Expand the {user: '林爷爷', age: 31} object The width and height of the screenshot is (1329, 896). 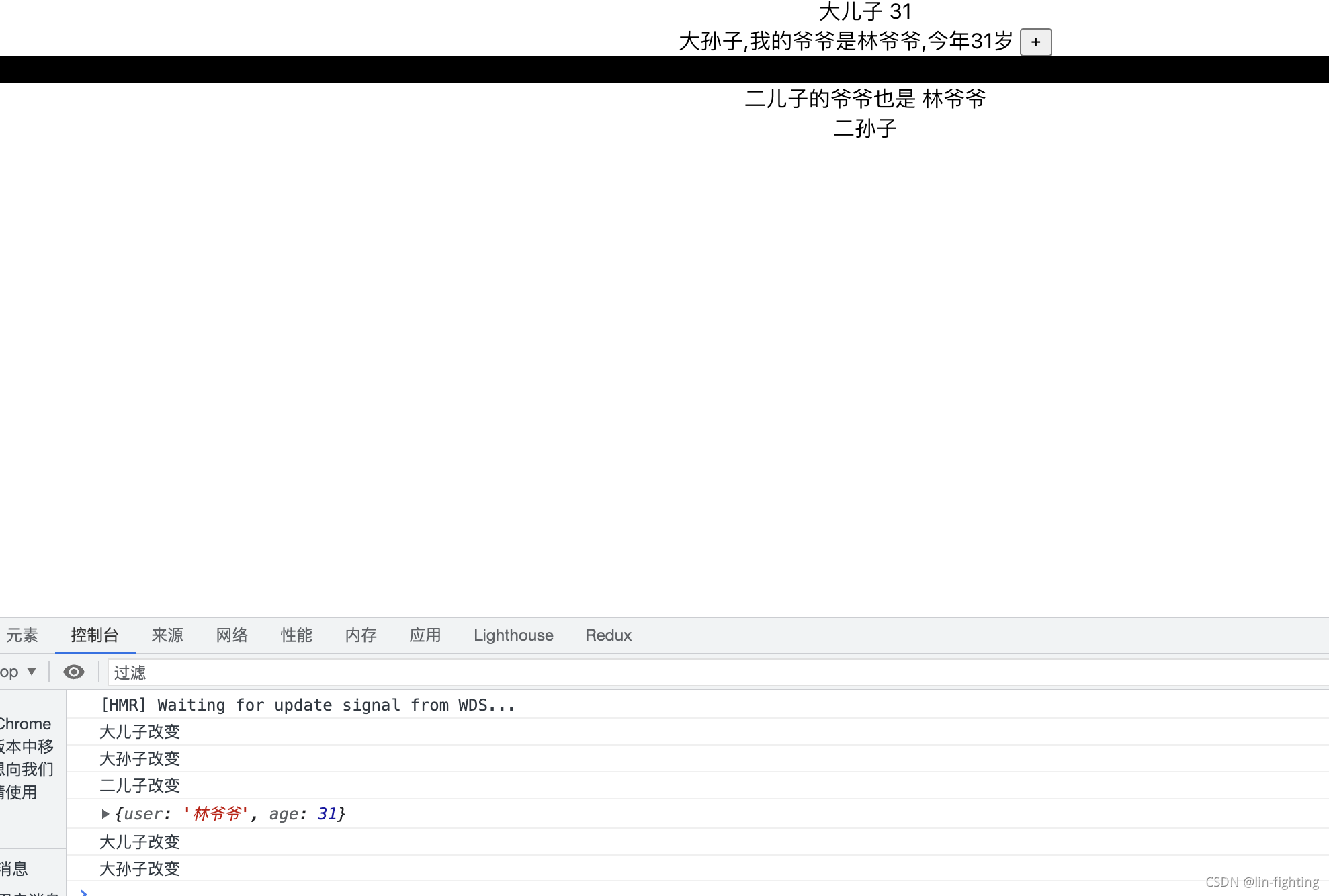(x=105, y=814)
